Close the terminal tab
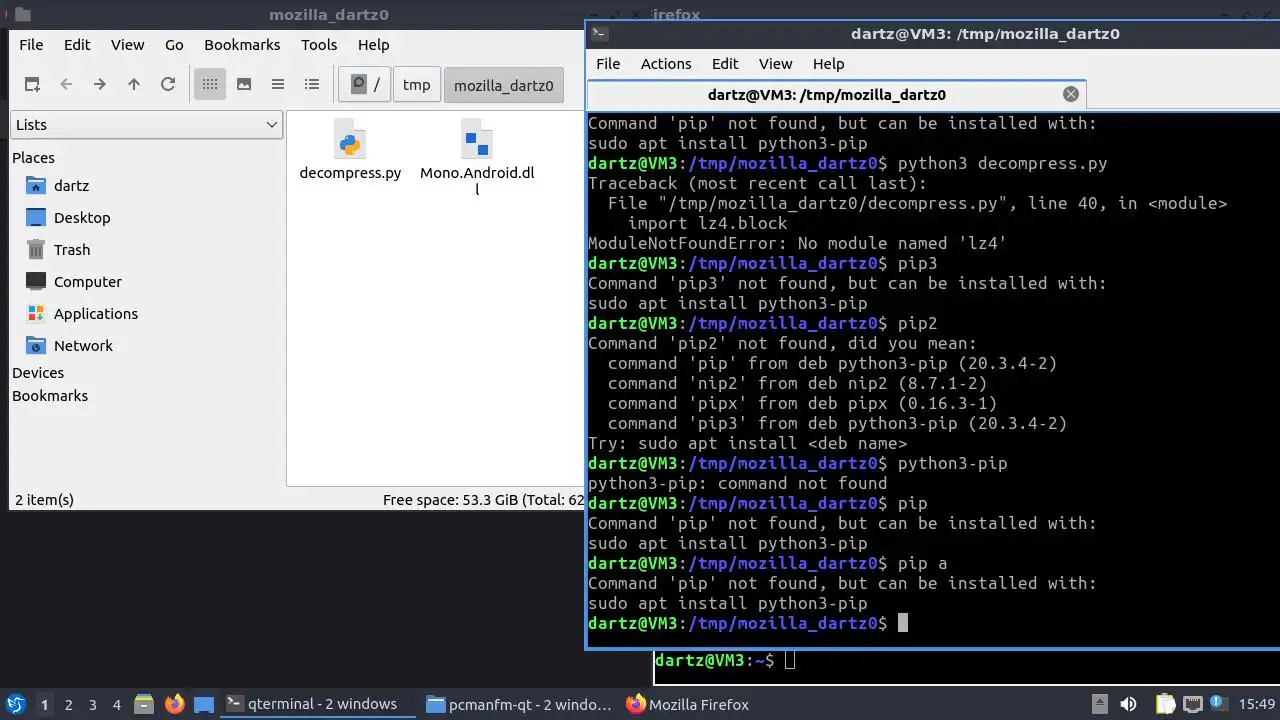This screenshot has width=1280, height=720. click(x=1071, y=94)
